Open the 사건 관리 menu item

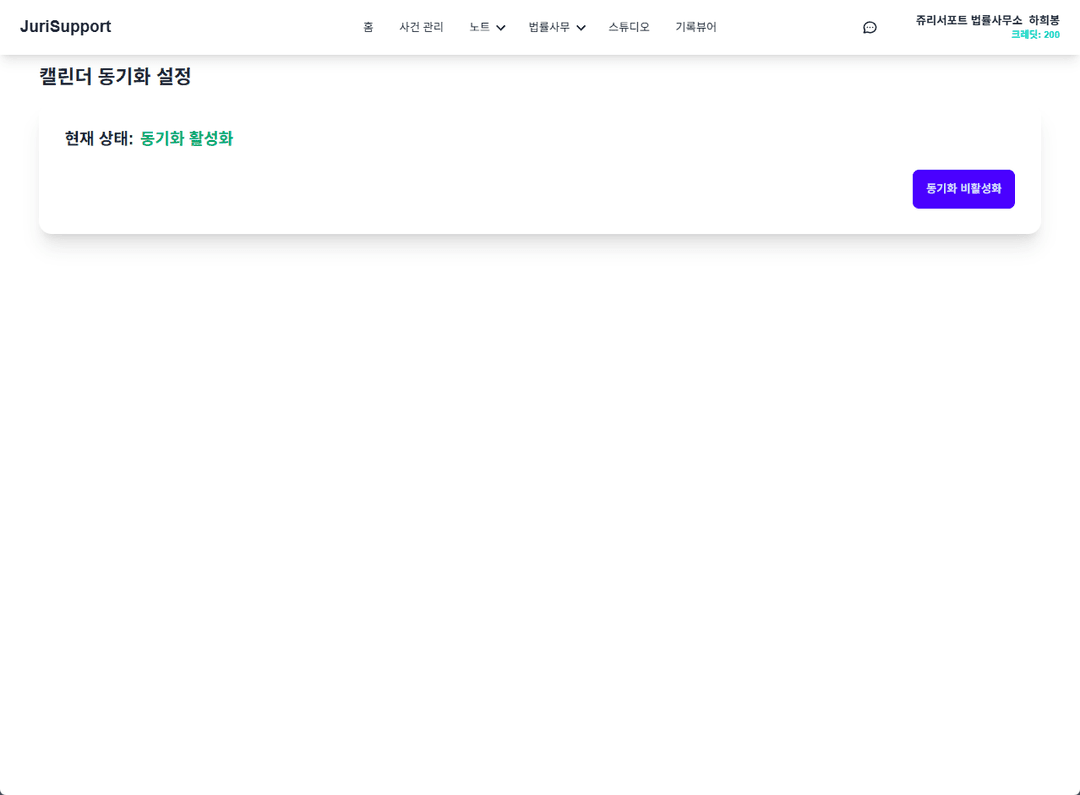(x=421, y=27)
